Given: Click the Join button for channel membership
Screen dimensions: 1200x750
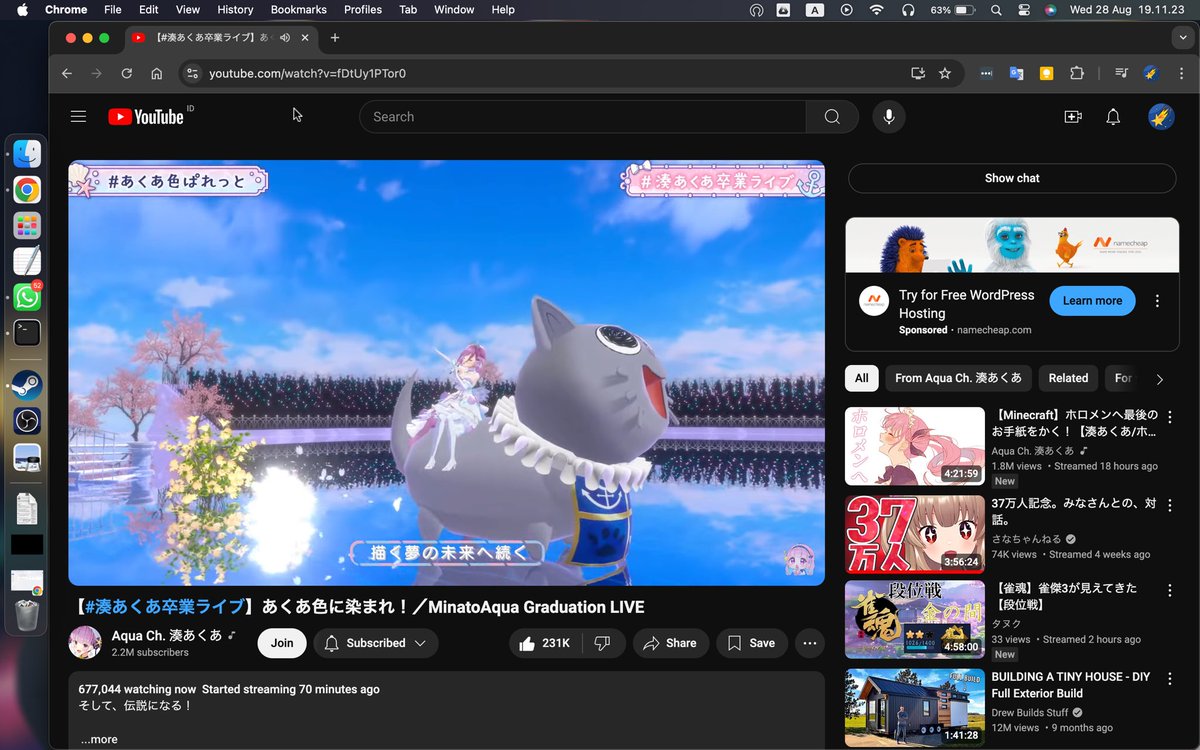Looking at the screenshot, I should click(281, 643).
